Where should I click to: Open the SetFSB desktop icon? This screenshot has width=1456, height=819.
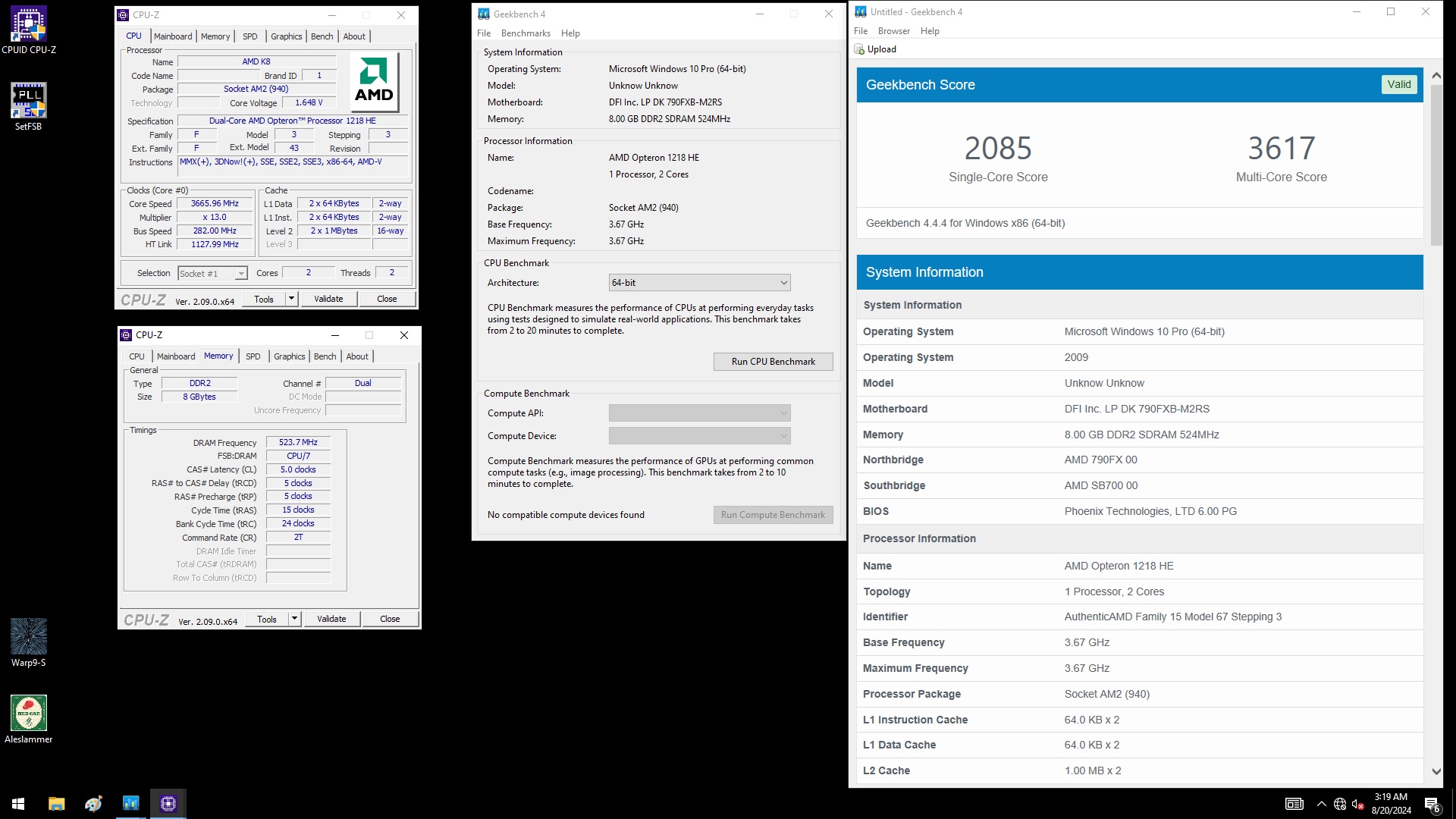point(29,106)
